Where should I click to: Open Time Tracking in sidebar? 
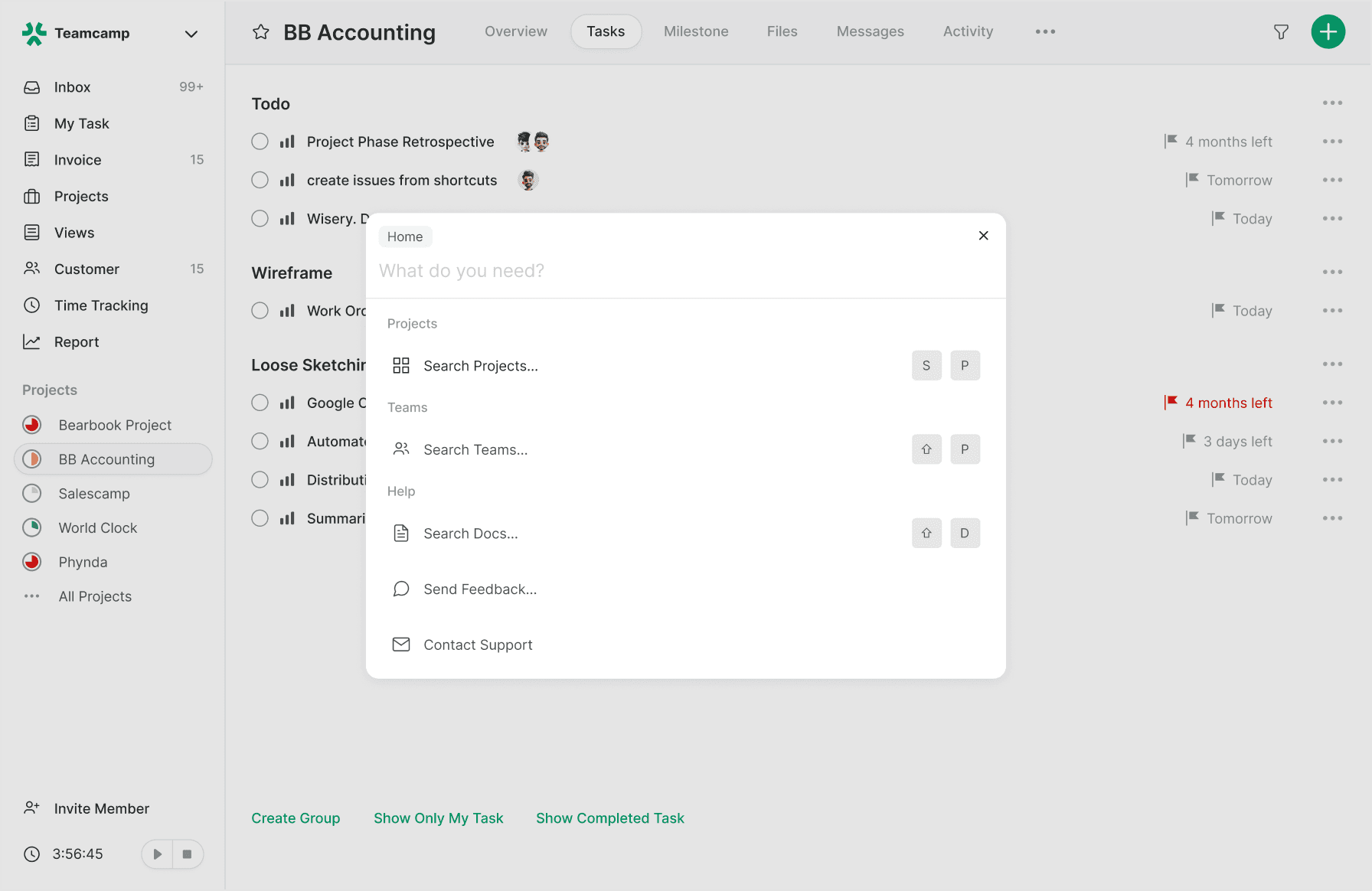pyautogui.click(x=101, y=305)
